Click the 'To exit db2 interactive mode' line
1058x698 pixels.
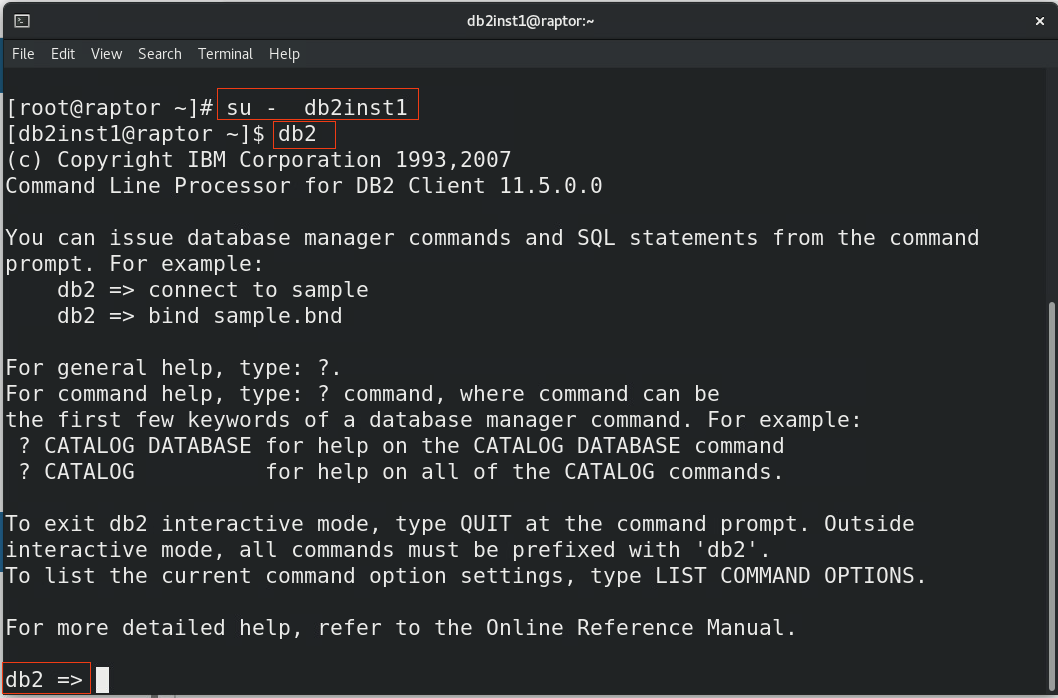pos(460,524)
